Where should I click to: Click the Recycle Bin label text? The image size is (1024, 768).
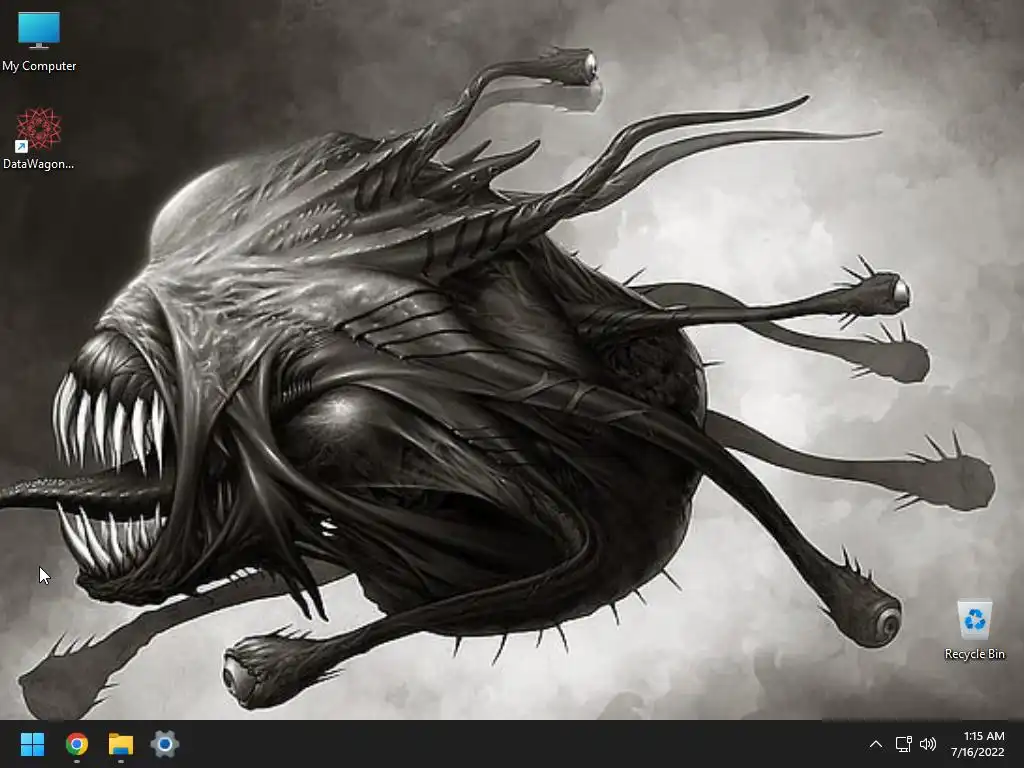pos(974,654)
